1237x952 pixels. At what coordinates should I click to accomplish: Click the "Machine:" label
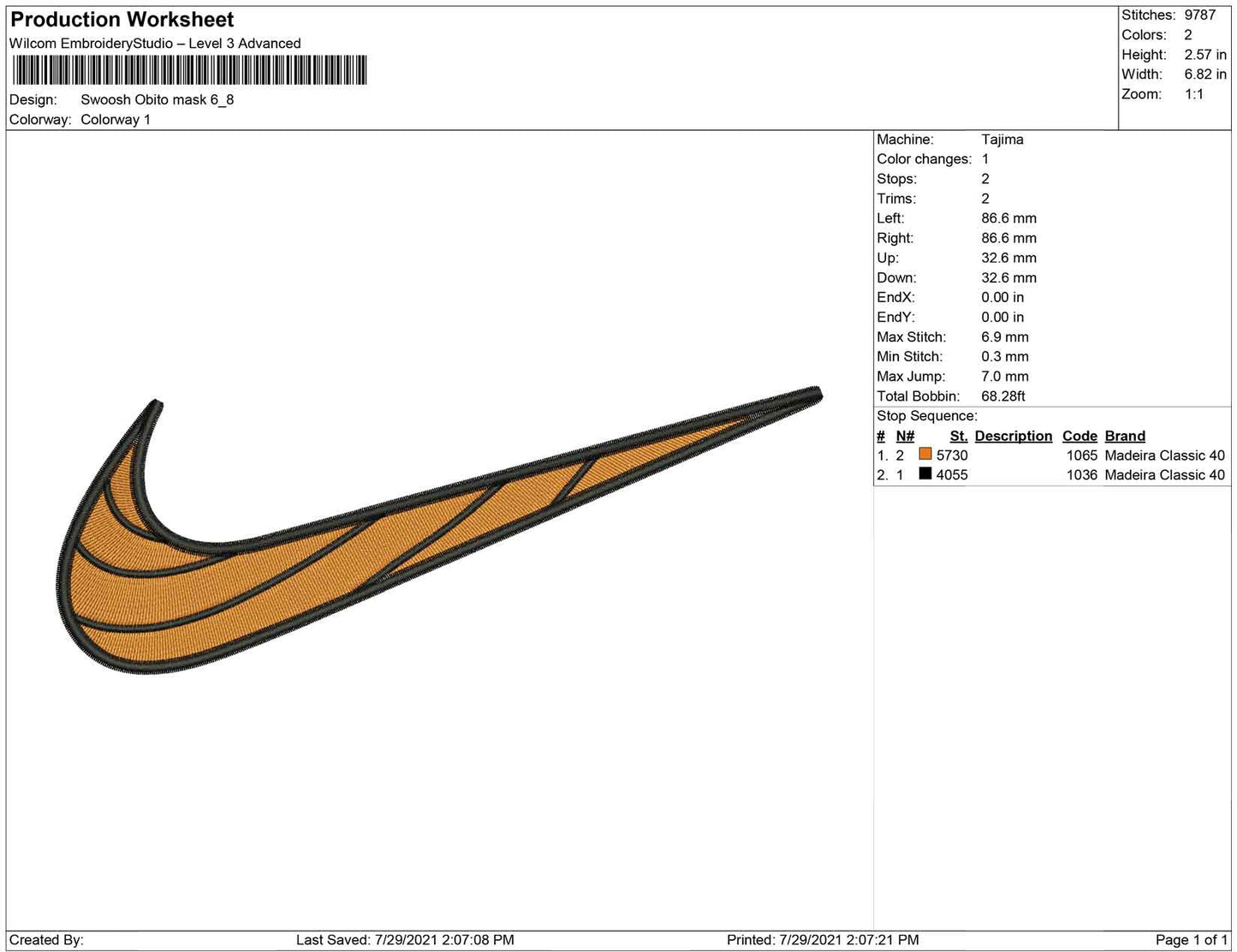(x=905, y=140)
